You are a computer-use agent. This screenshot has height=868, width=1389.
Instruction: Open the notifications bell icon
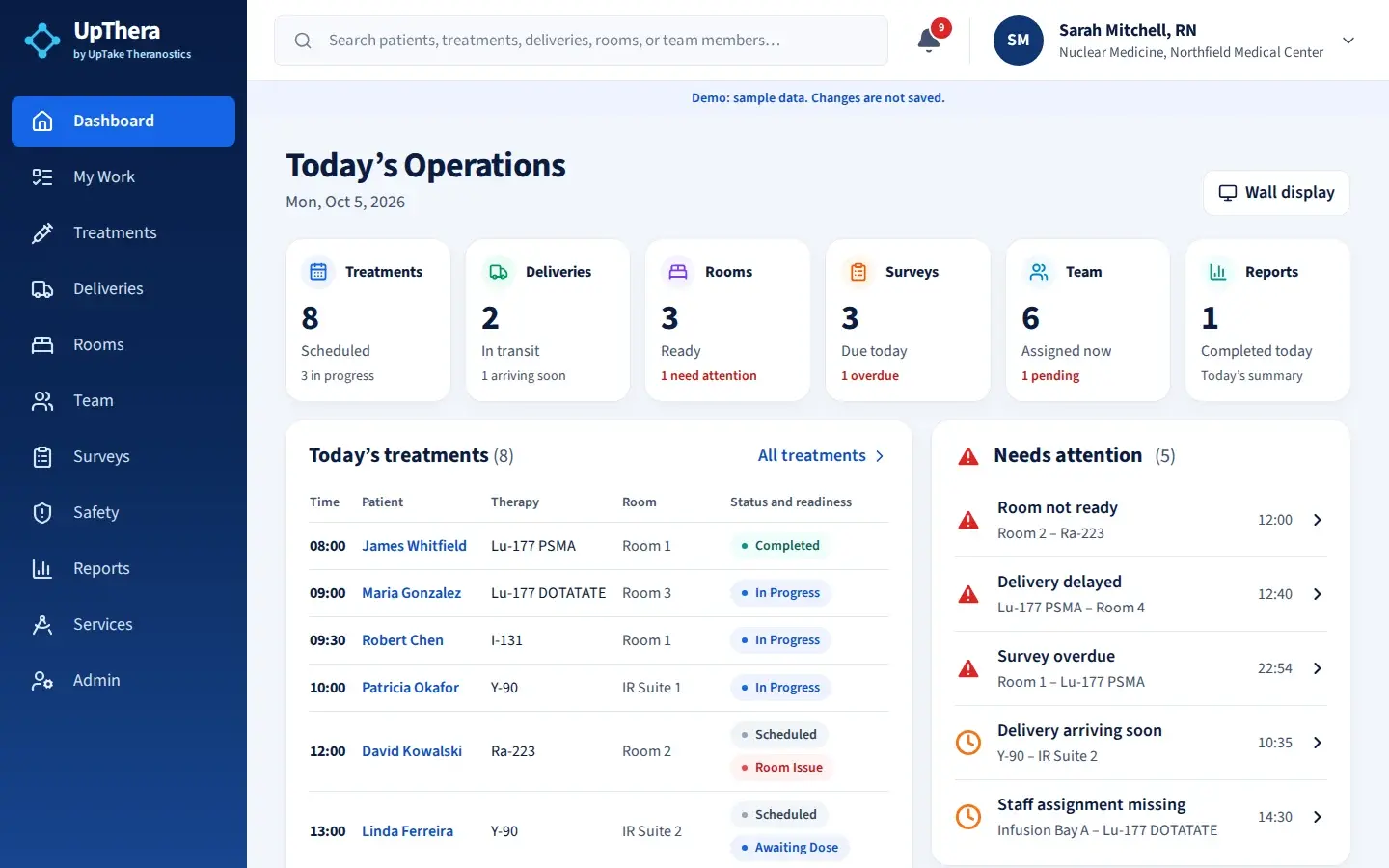[929, 40]
